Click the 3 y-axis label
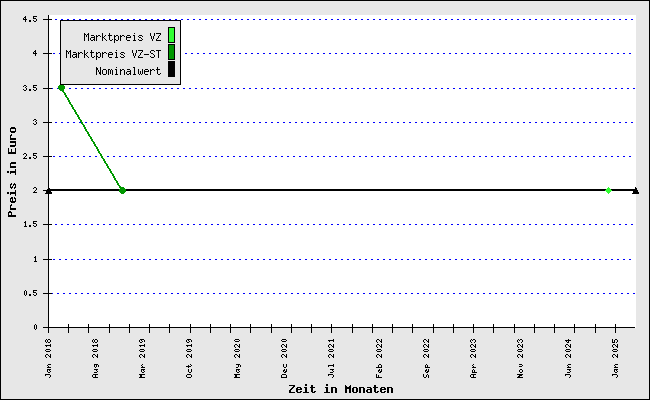This screenshot has height=400, width=650. (35, 122)
